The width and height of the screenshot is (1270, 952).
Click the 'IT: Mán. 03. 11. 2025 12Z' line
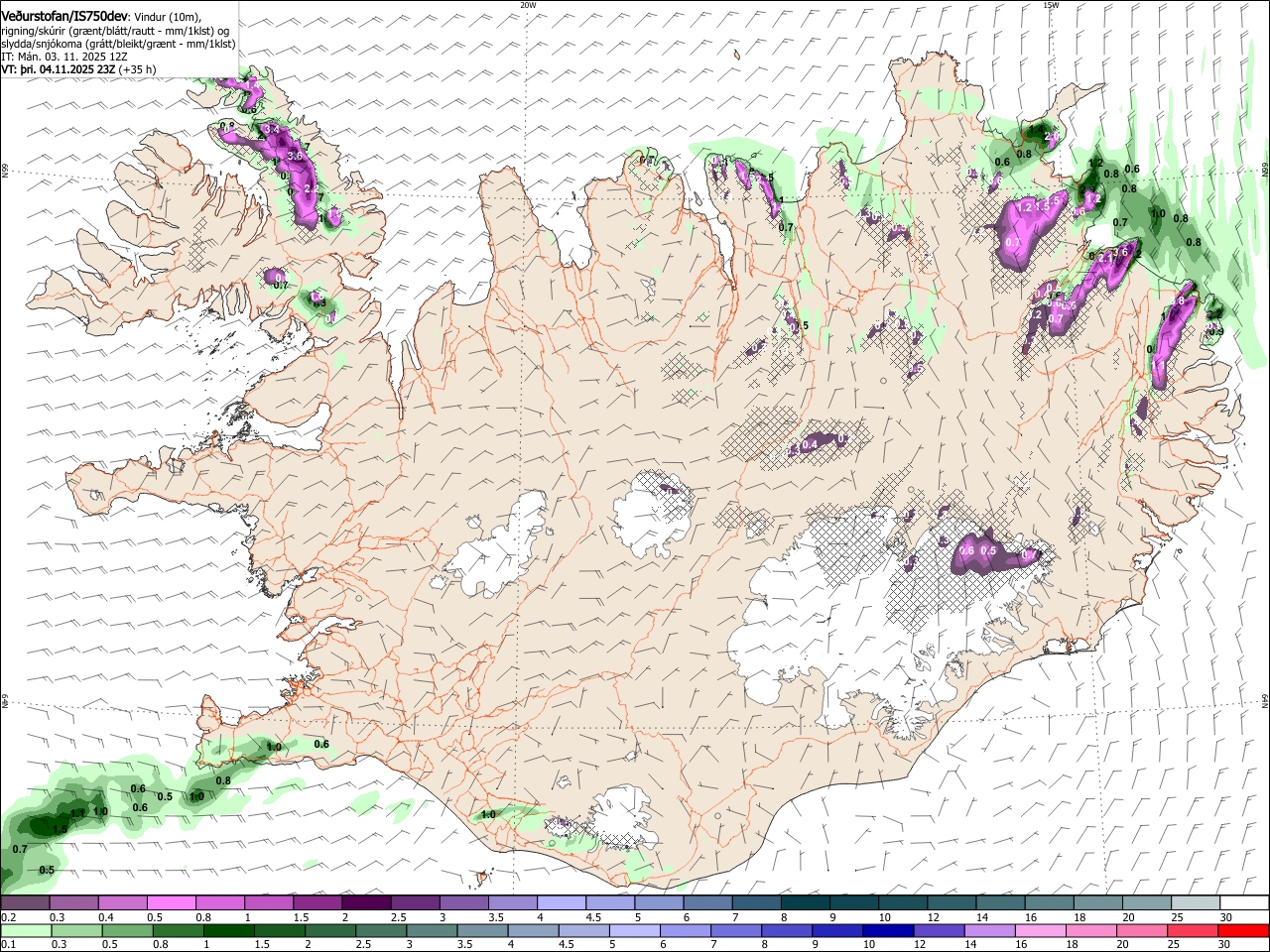[x=63, y=57]
